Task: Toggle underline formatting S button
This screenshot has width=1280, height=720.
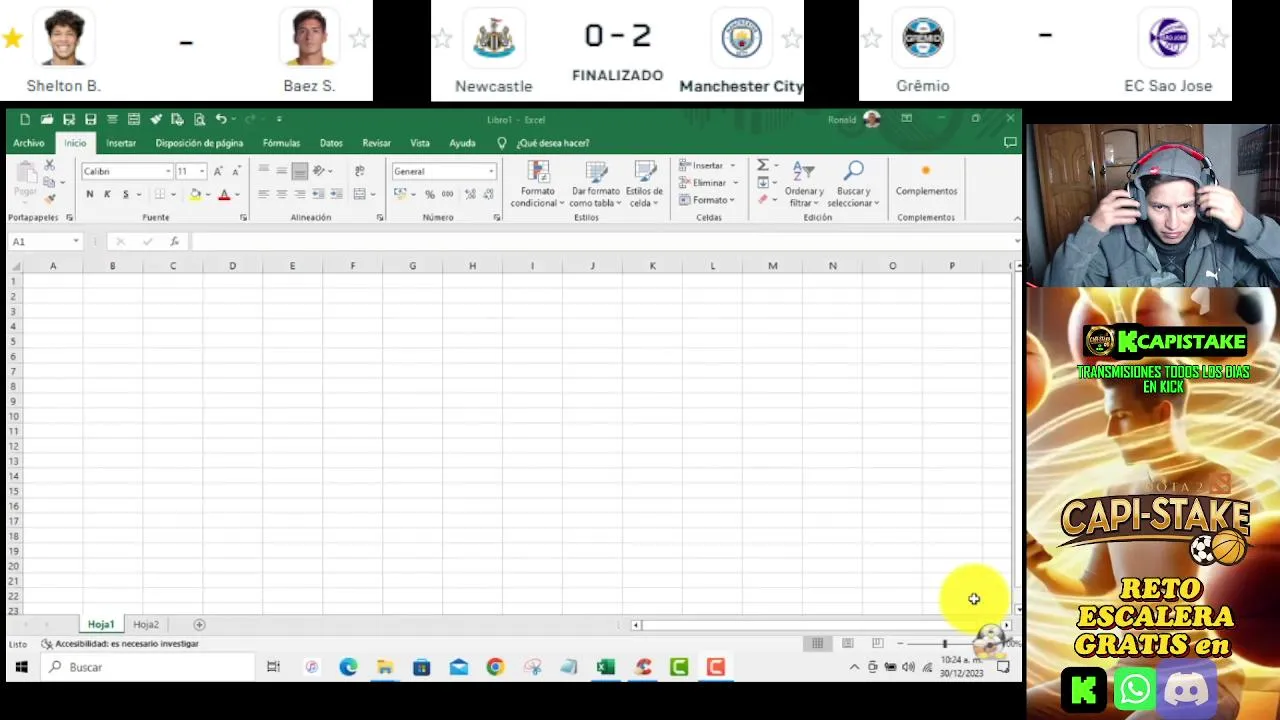Action: pyautogui.click(x=125, y=194)
